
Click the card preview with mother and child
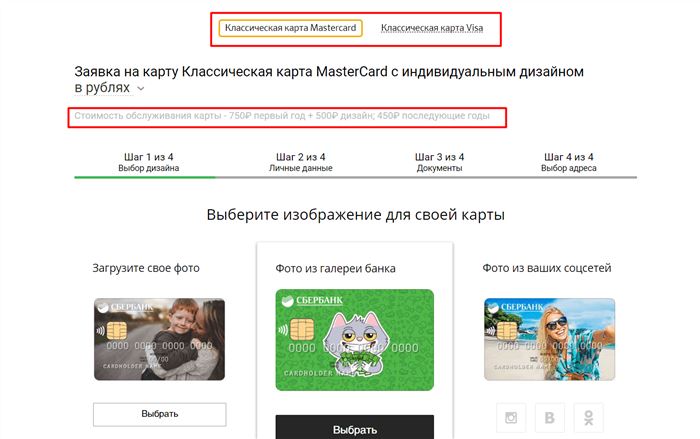(159, 339)
